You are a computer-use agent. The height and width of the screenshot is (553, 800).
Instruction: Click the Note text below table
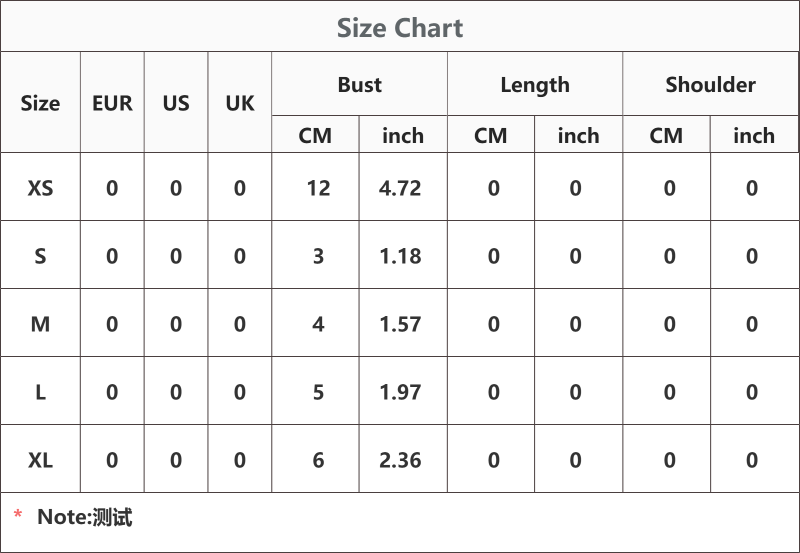coord(85,517)
